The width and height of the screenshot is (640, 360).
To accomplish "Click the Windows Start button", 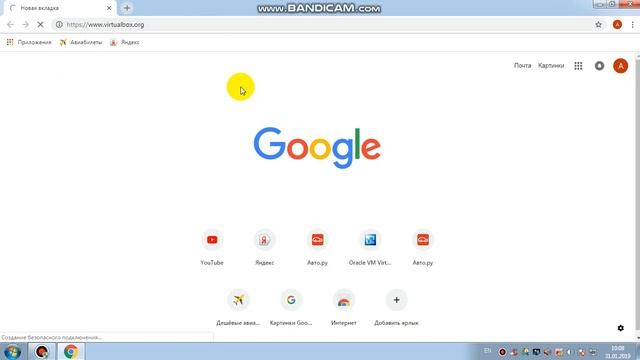I will 12,351.
